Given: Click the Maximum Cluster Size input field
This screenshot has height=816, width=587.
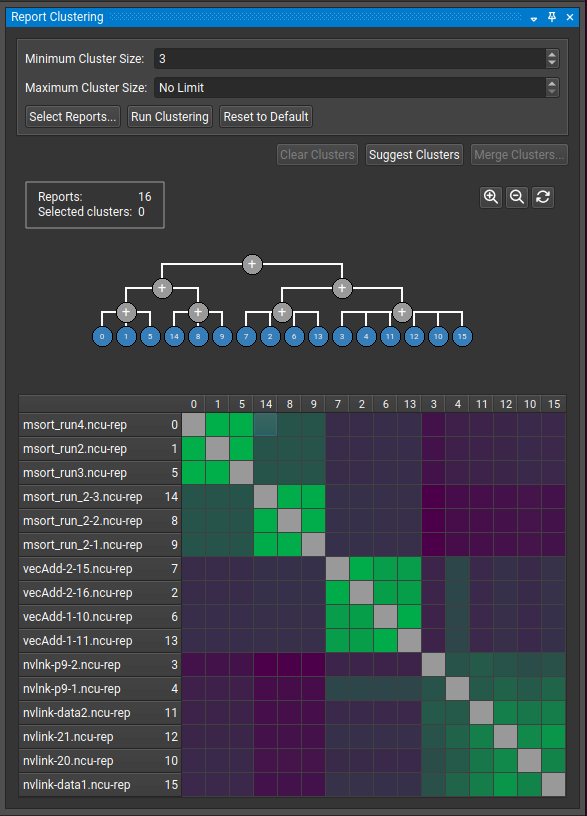Looking at the screenshot, I should (x=350, y=87).
